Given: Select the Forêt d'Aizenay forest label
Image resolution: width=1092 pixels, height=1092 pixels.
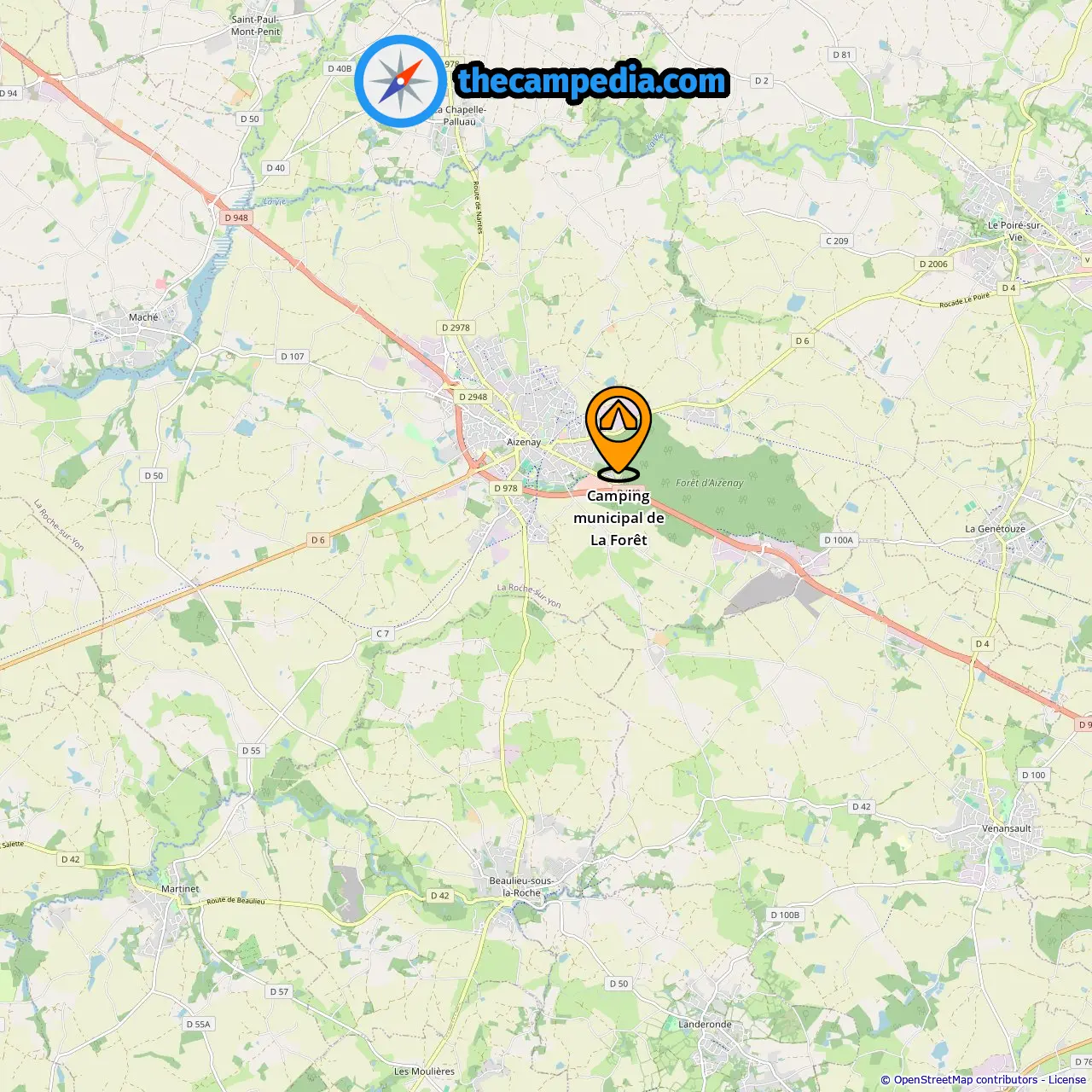Looking at the screenshot, I should pos(710,483).
